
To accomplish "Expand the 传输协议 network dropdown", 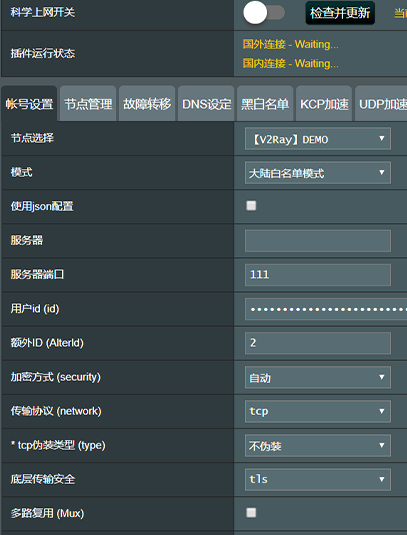I will (318, 411).
